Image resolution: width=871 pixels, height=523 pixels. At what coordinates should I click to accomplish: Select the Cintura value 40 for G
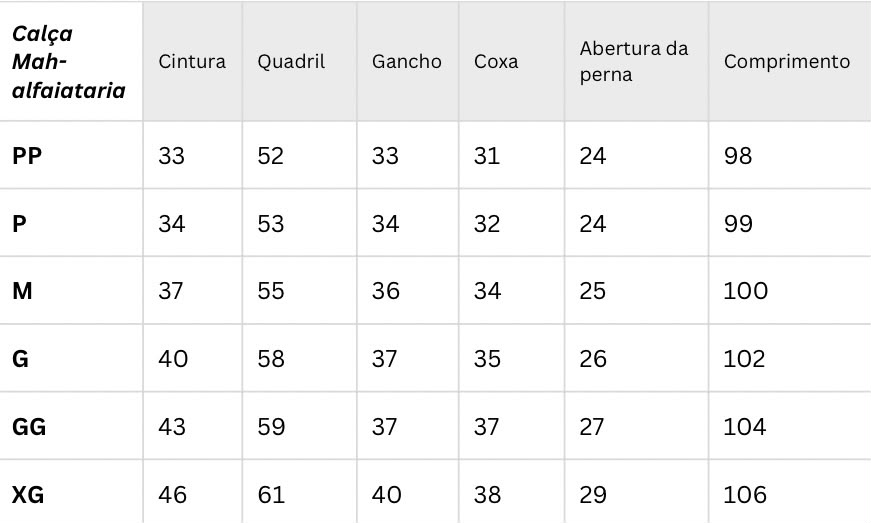[x=173, y=359]
